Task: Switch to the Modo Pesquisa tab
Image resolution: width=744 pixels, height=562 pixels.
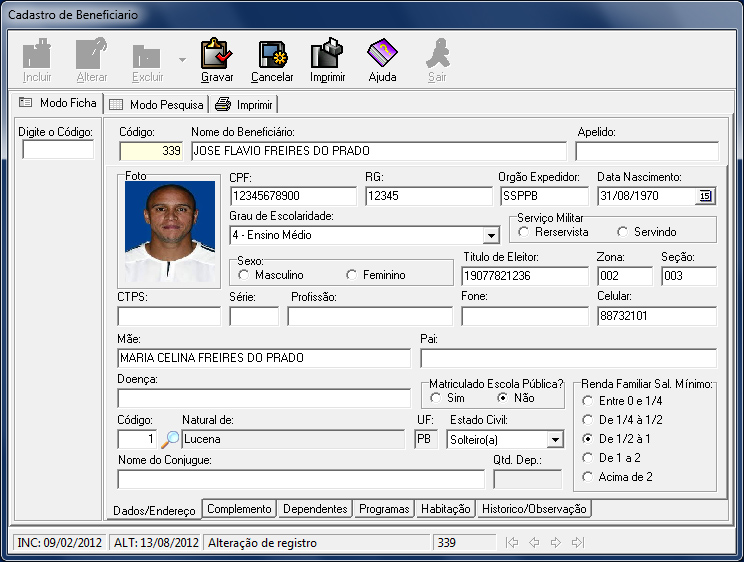Action: click(156, 104)
